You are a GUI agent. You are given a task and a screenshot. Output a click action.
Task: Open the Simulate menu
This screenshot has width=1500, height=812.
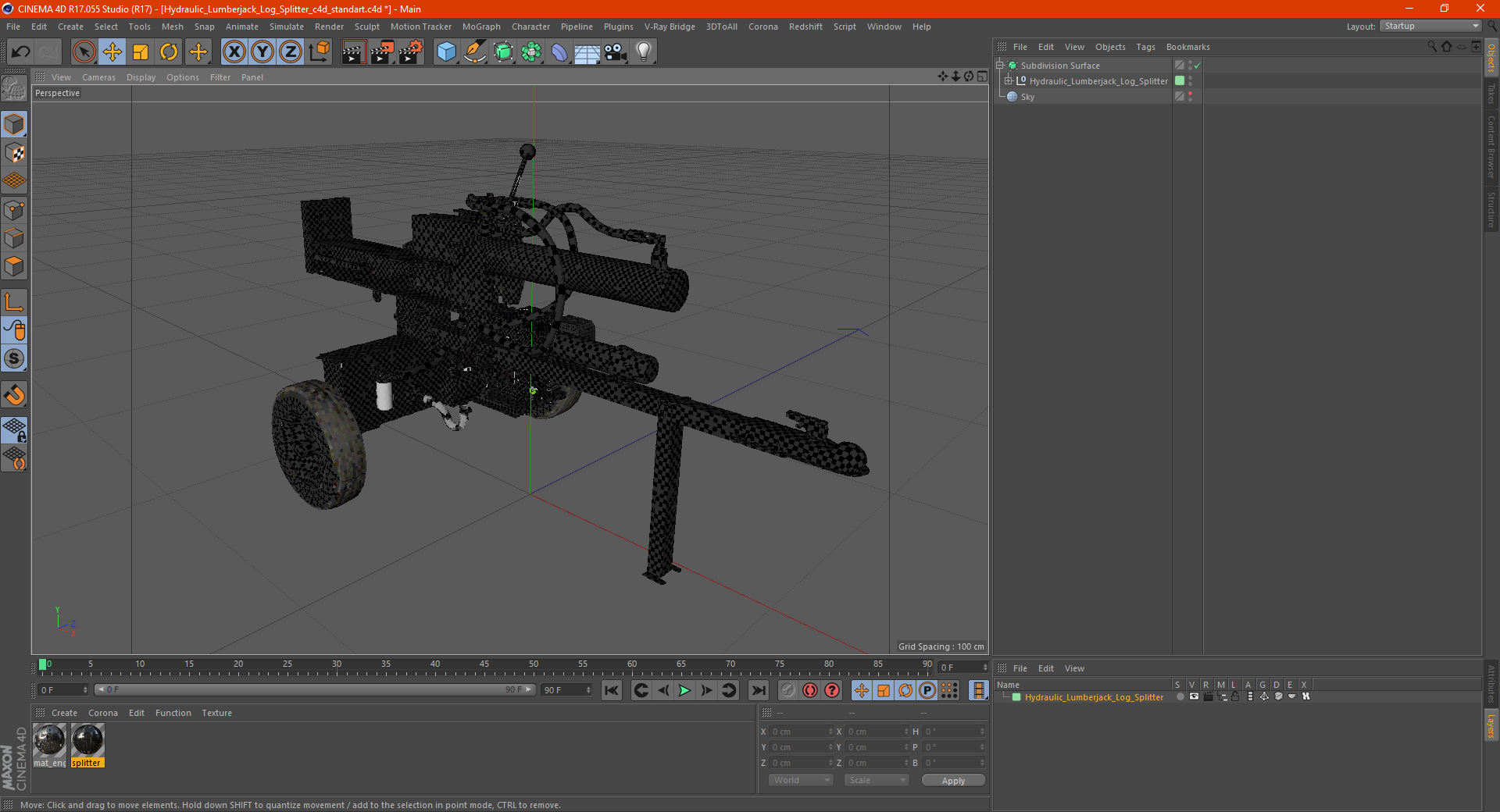pos(287,27)
